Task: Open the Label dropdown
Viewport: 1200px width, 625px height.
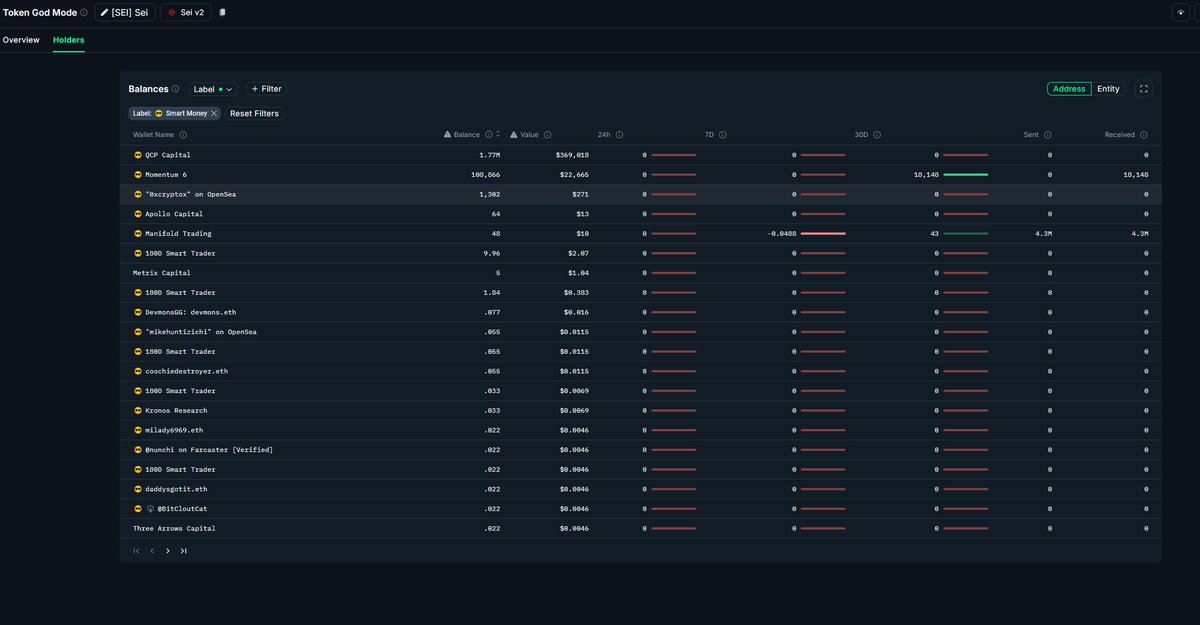Action: point(213,89)
